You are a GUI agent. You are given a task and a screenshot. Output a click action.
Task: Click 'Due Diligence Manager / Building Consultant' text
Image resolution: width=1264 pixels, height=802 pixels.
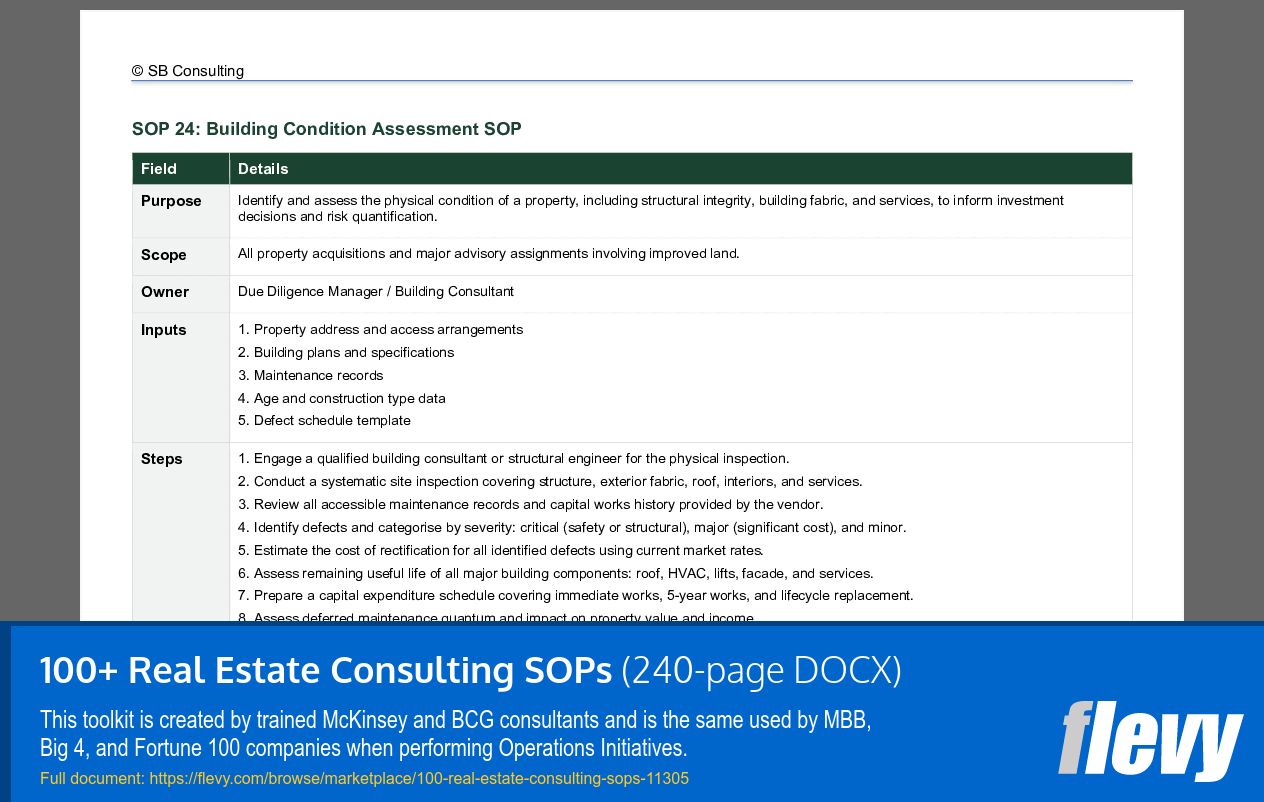click(375, 291)
